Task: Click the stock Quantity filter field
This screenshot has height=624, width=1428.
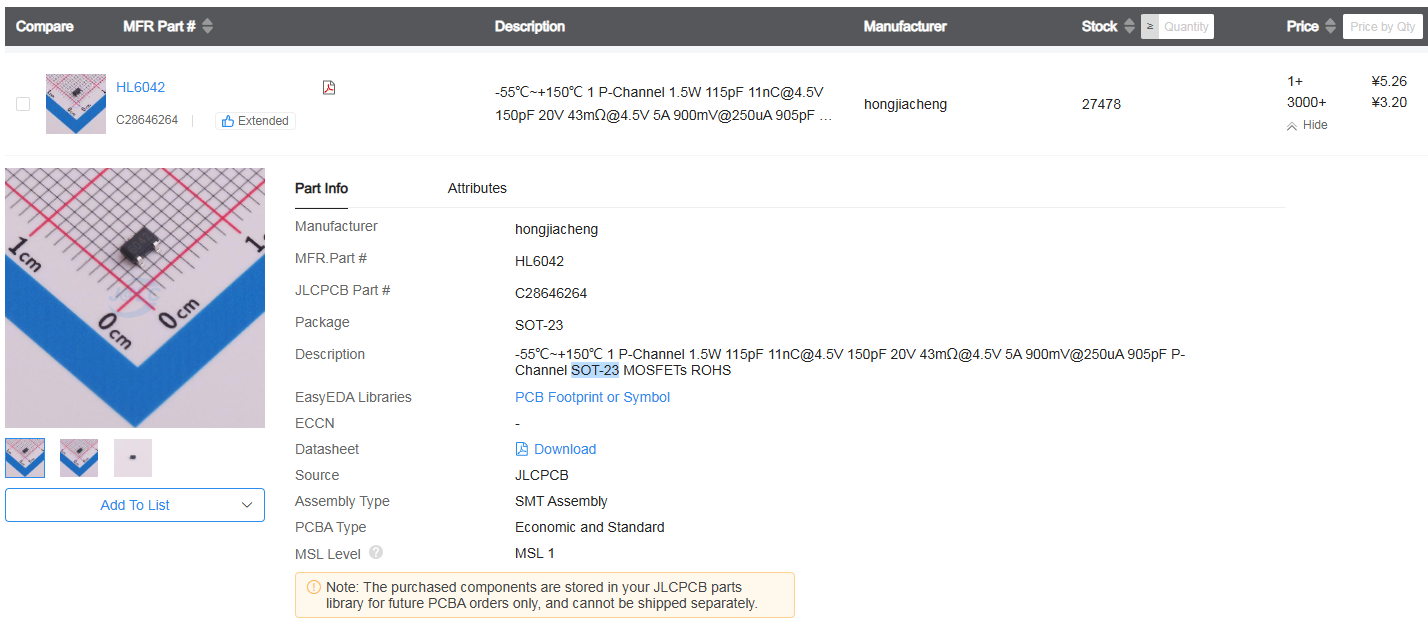Action: point(1186,27)
